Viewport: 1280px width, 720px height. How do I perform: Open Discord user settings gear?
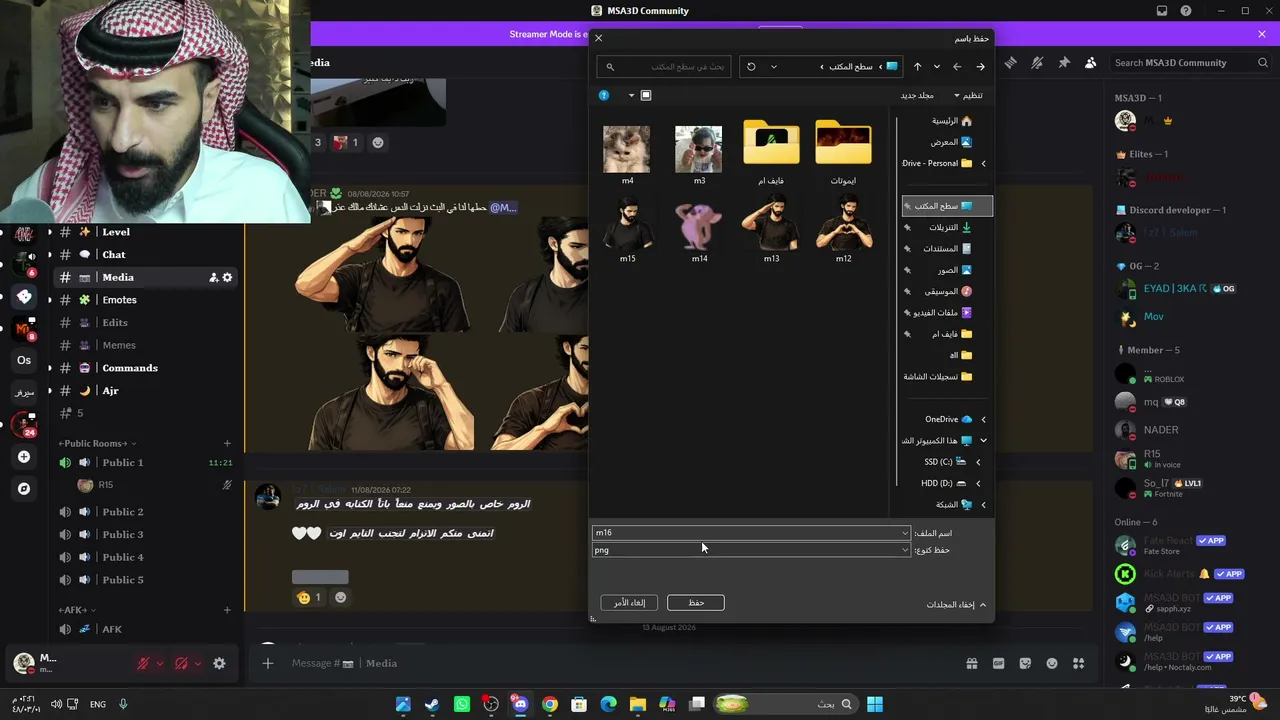[x=219, y=663]
